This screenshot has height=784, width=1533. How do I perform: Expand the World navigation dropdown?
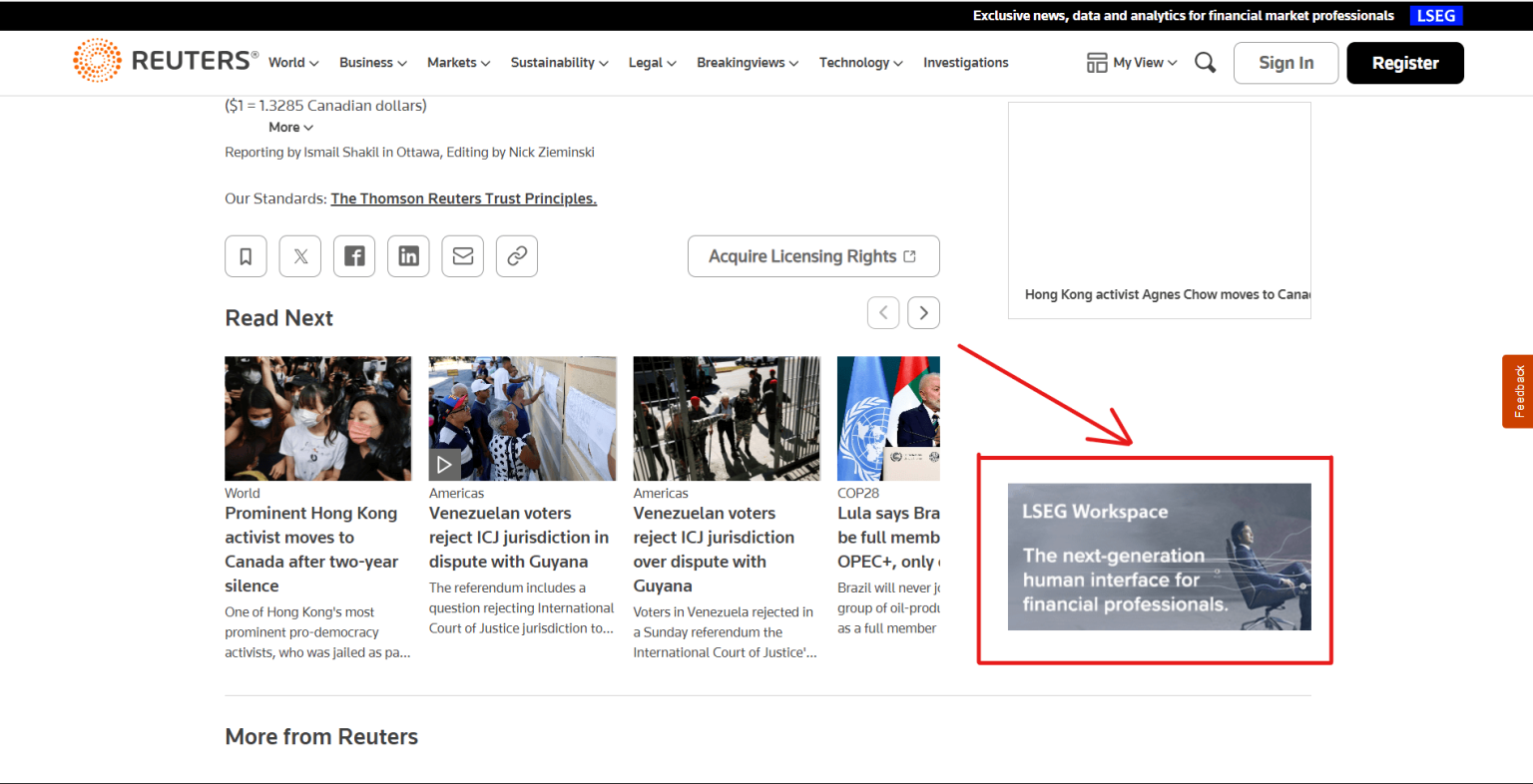[x=292, y=62]
